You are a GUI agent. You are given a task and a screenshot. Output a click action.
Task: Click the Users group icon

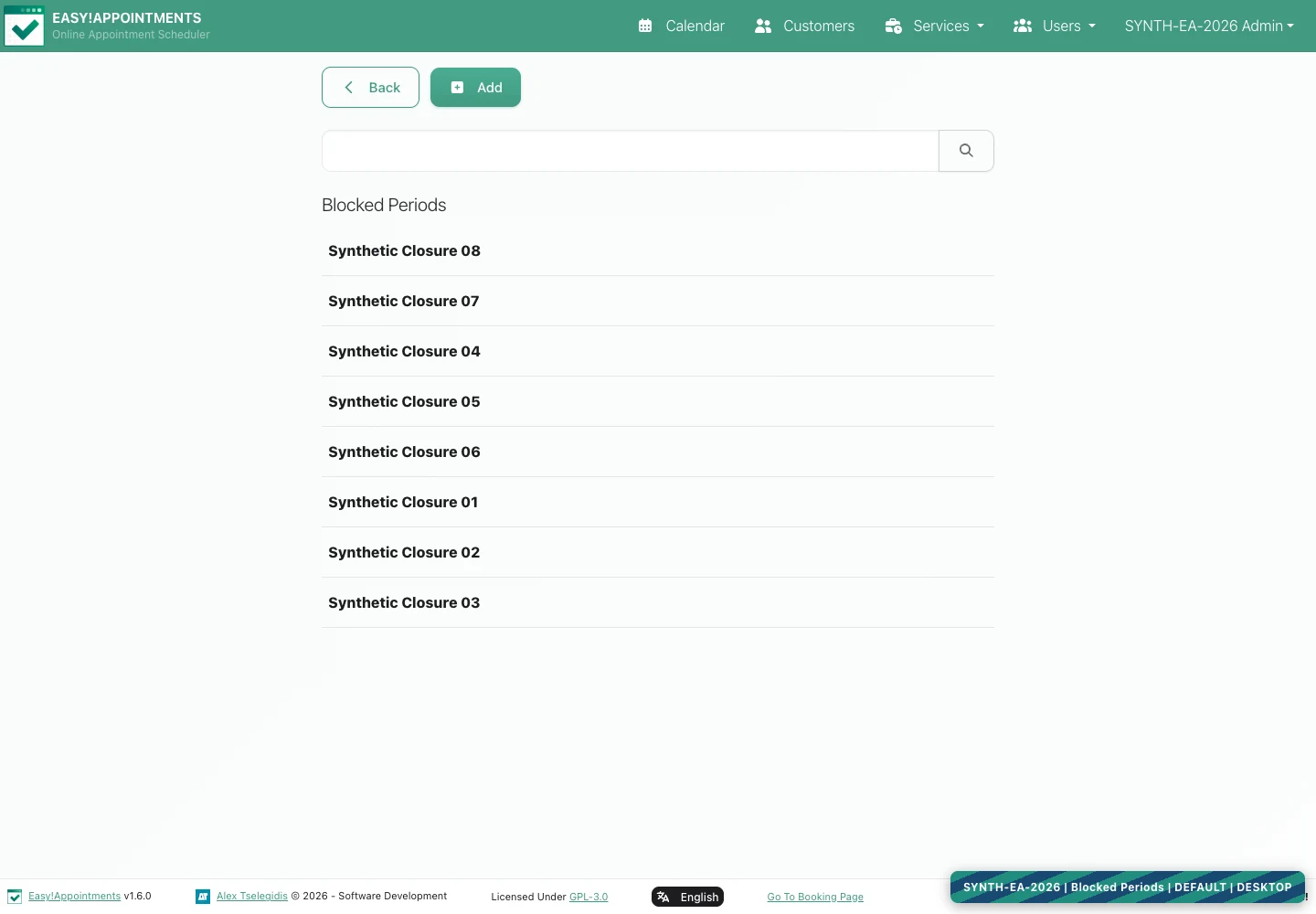[x=1023, y=26]
